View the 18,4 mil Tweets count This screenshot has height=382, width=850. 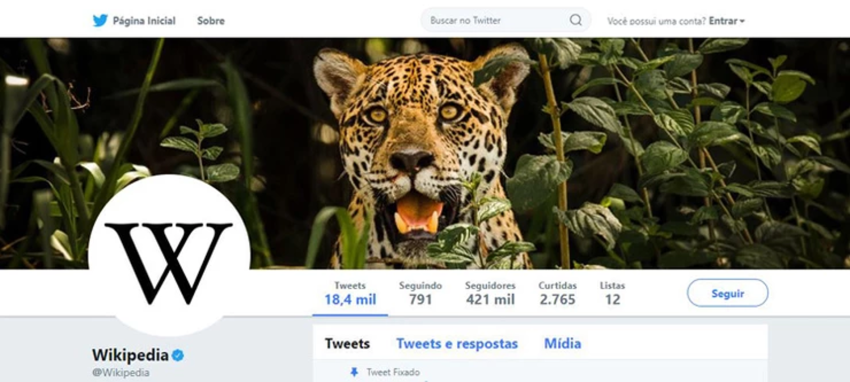[350, 293]
